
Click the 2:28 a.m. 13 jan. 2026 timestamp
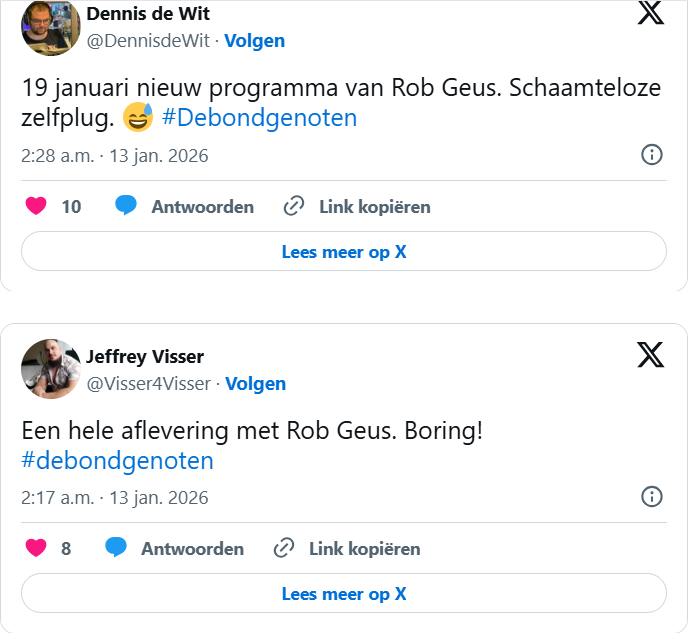[x=115, y=156]
